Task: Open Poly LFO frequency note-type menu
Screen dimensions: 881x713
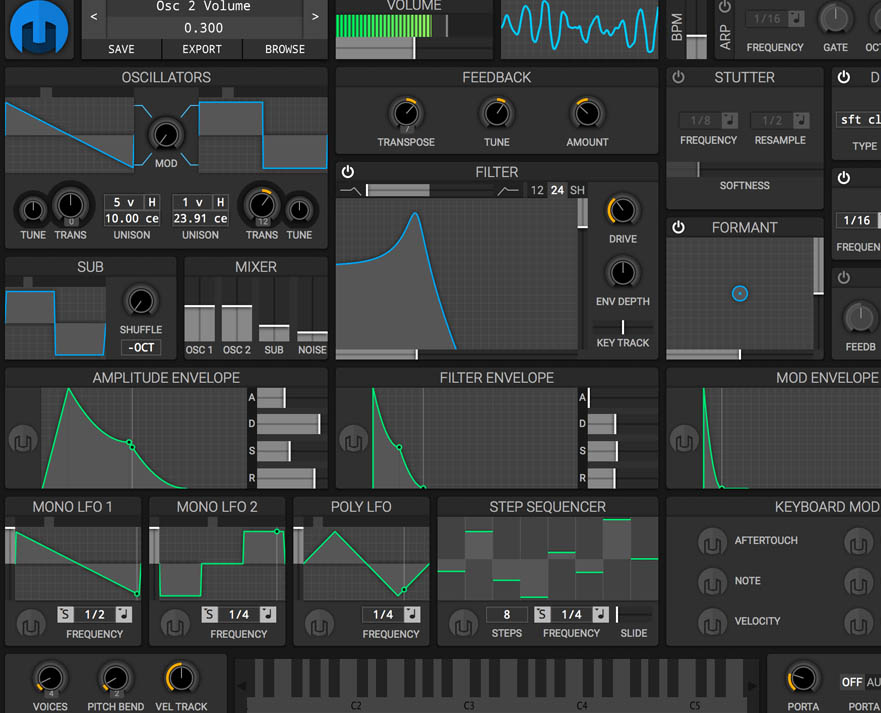Action: pyautogui.click(x=412, y=615)
